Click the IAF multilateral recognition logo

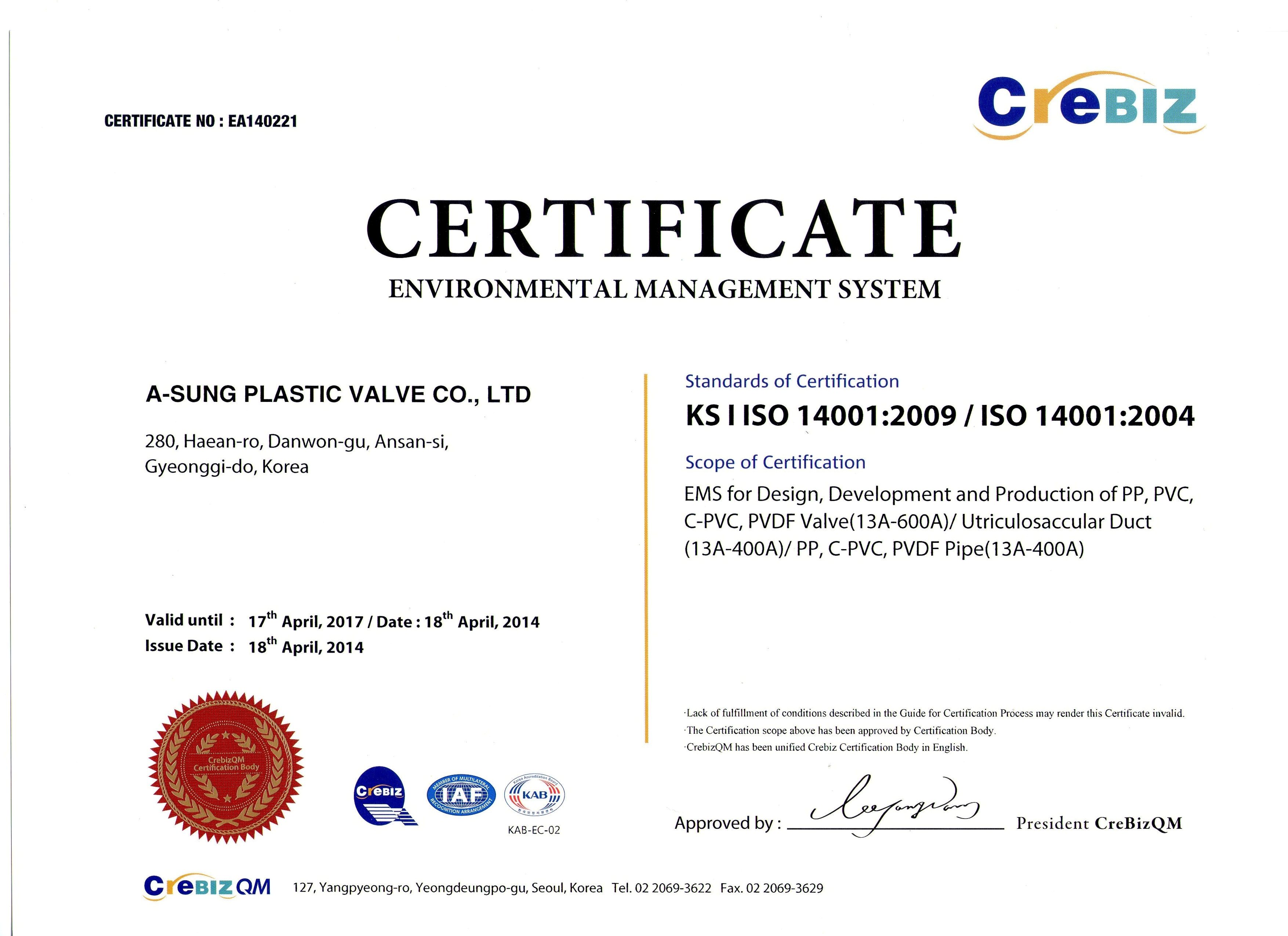[461, 795]
